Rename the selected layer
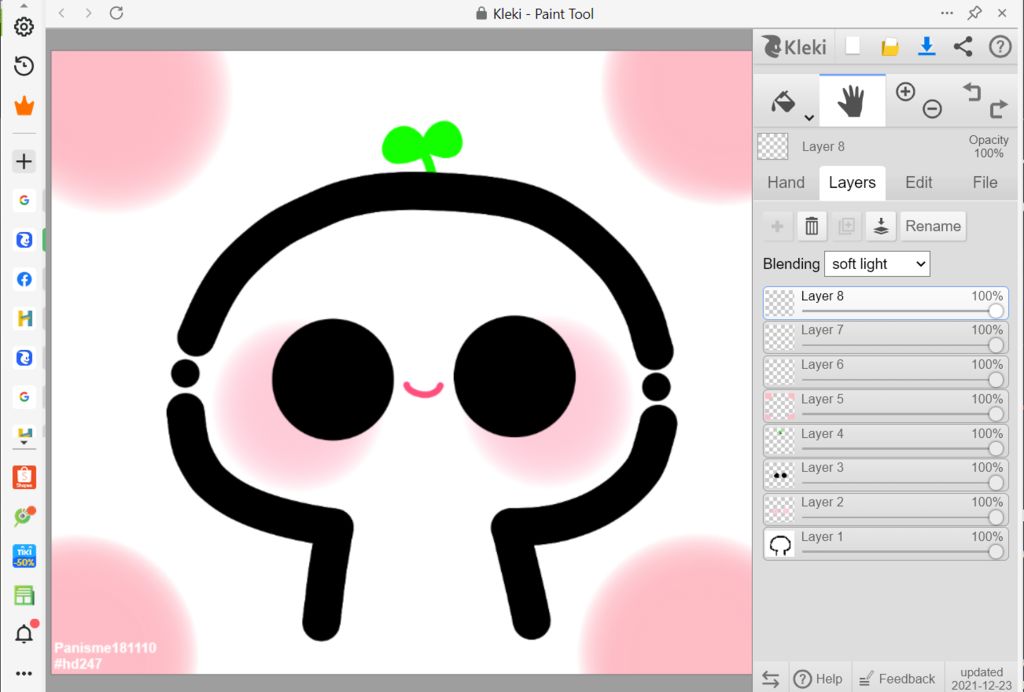This screenshot has height=692, width=1024. [x=933, y=227]
